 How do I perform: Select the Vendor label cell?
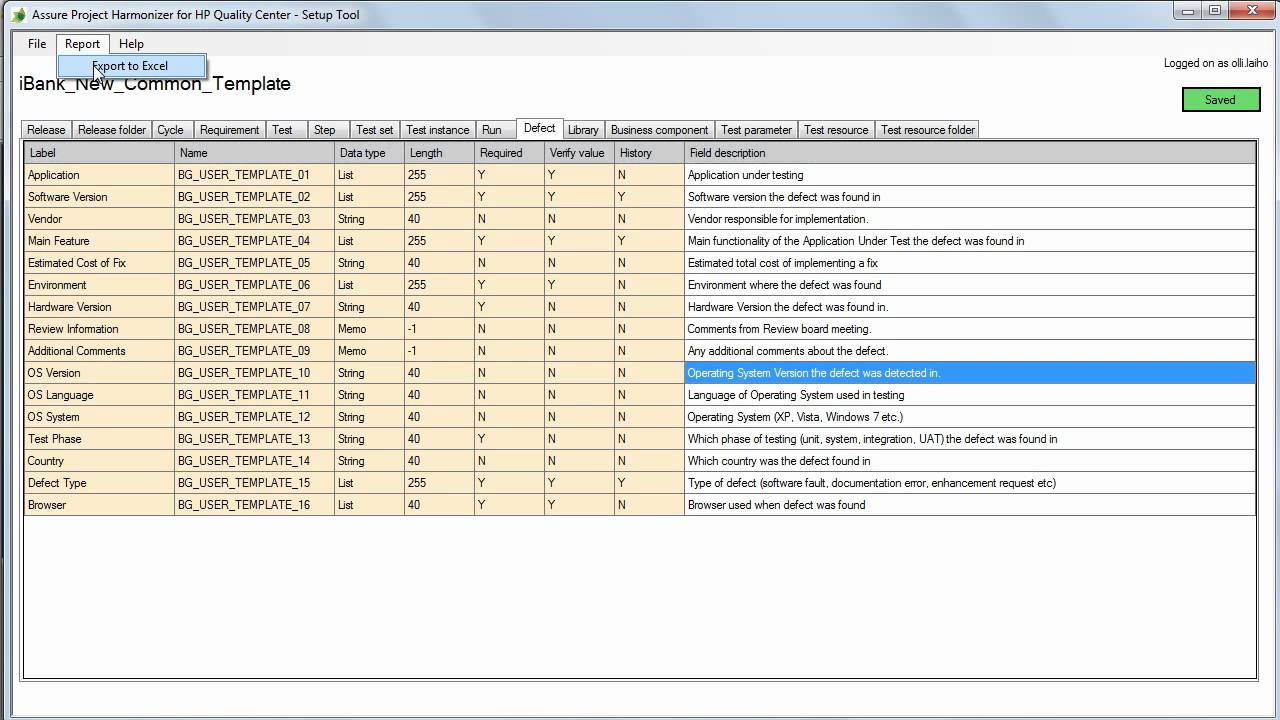[99, 219]
